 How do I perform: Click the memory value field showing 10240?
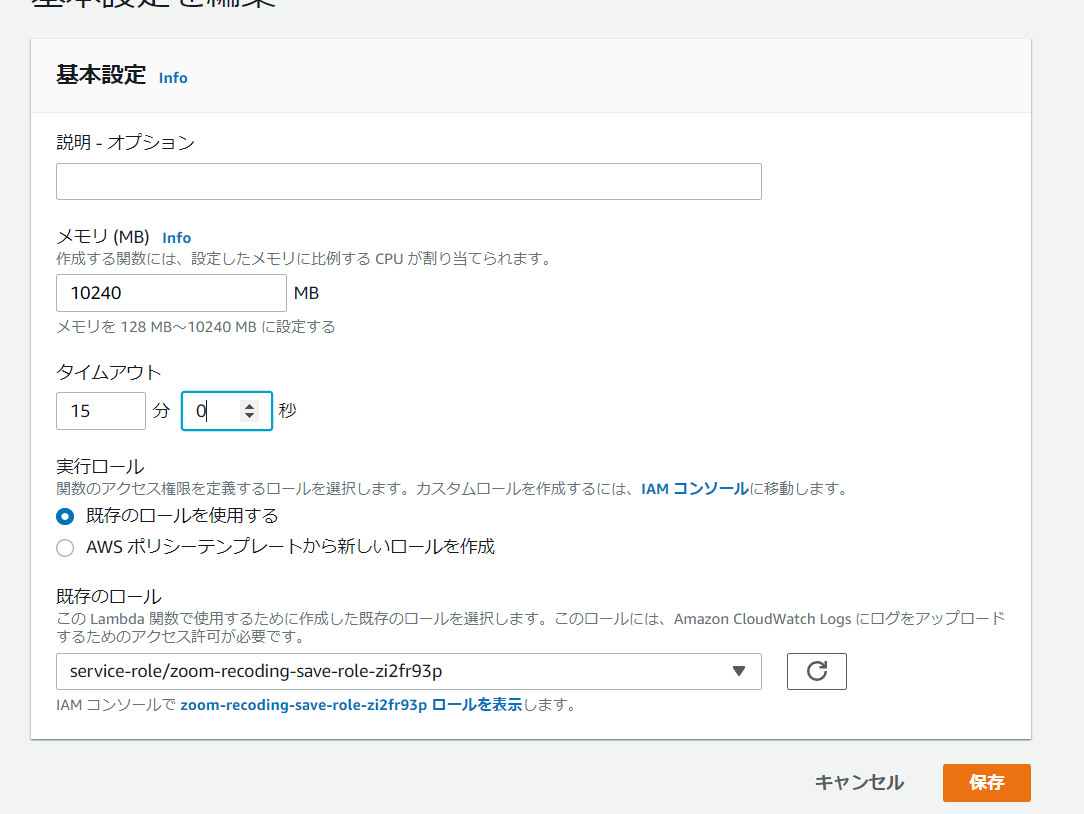pyautogui.click(x=170, y=292)
